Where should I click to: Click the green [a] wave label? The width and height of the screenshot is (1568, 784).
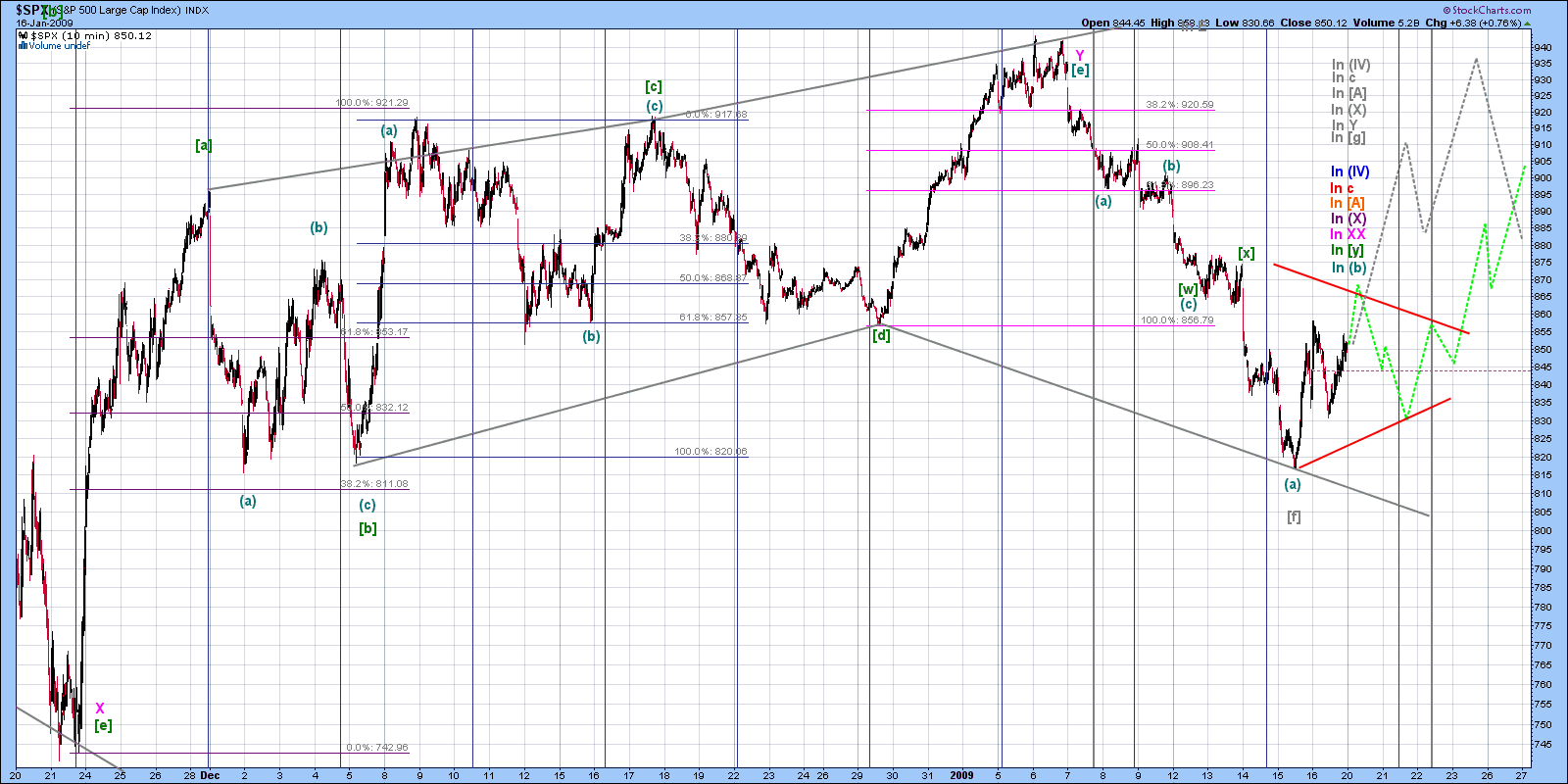coord(204,145)
